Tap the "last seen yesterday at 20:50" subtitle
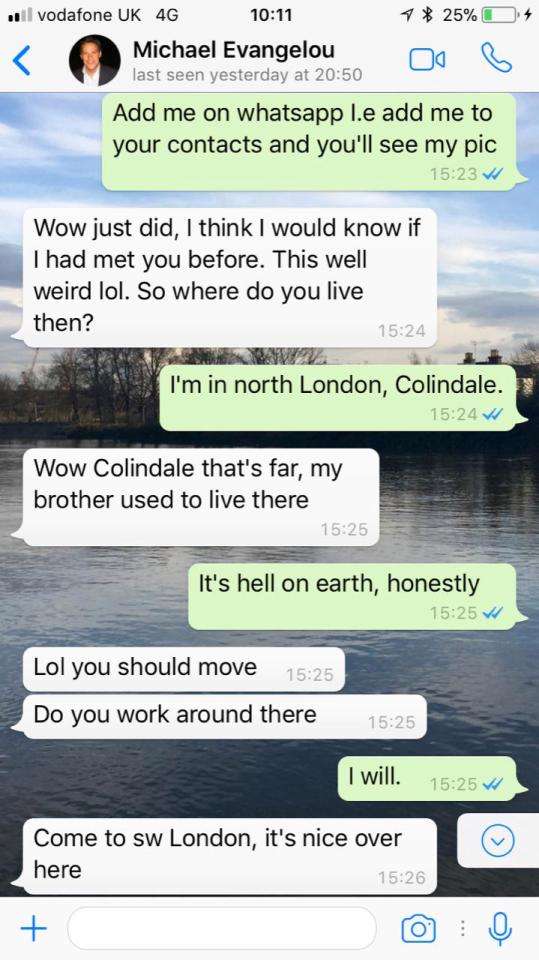The image size is (539, 960). coord(247,75)
